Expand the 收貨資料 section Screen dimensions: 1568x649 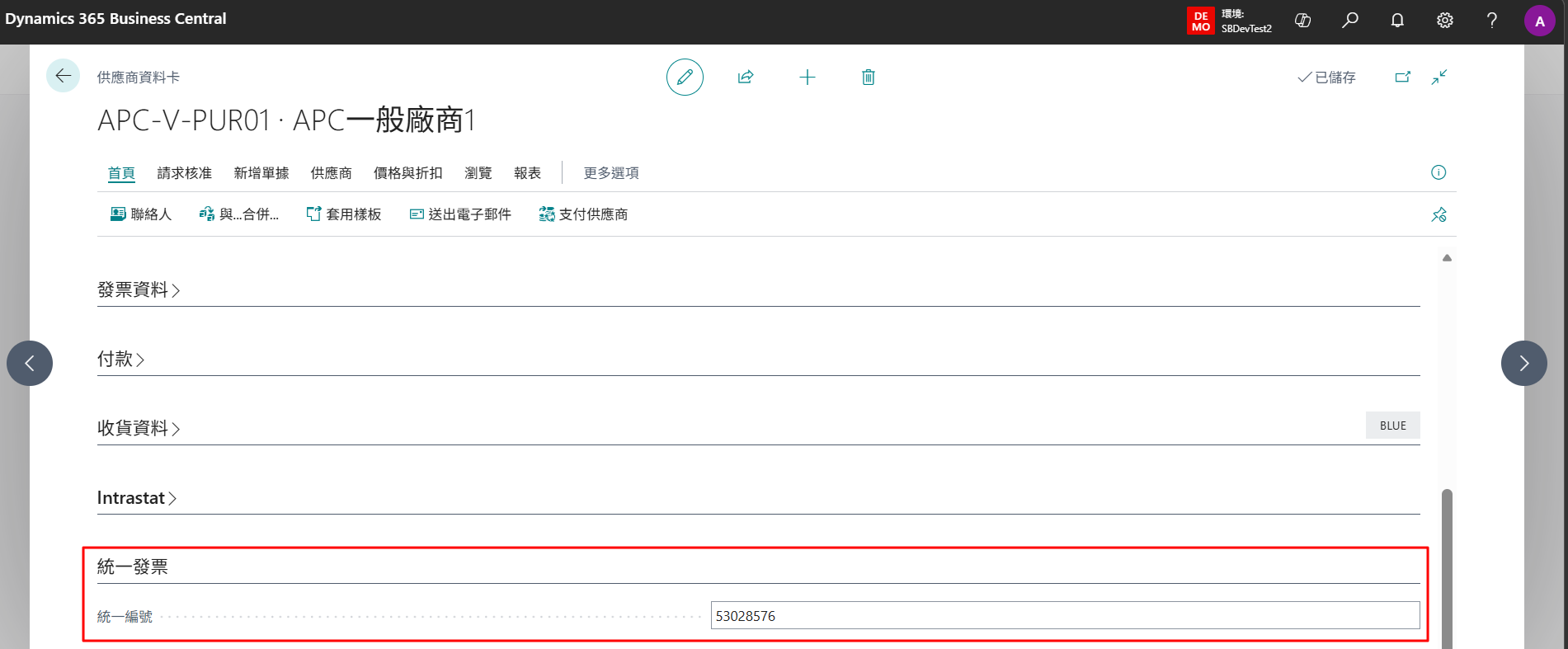coord(139,428)
